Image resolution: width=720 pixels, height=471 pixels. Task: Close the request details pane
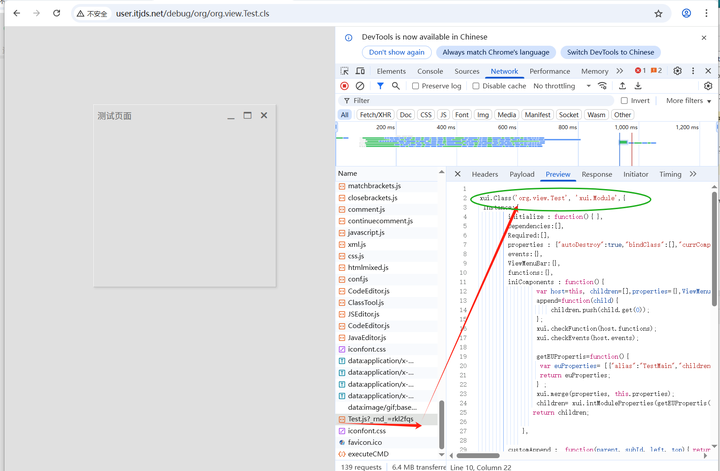tap(457, 174)
